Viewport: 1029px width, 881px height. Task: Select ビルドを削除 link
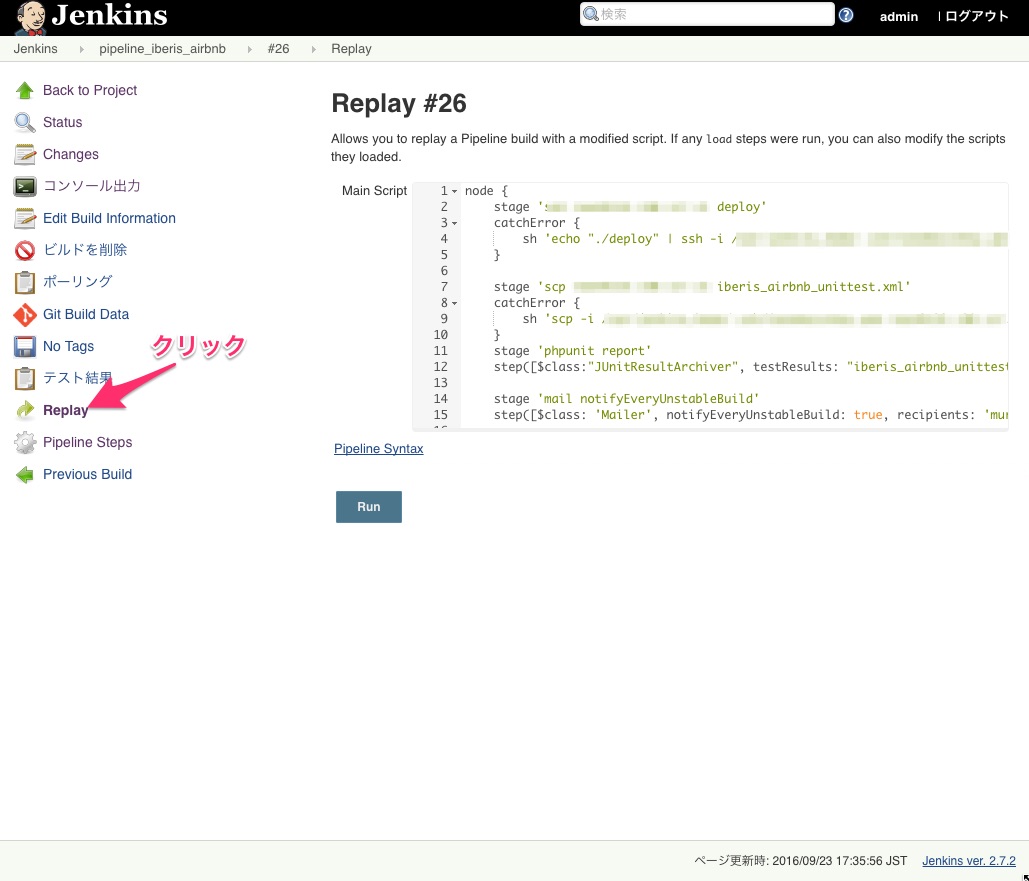[85, 249]
